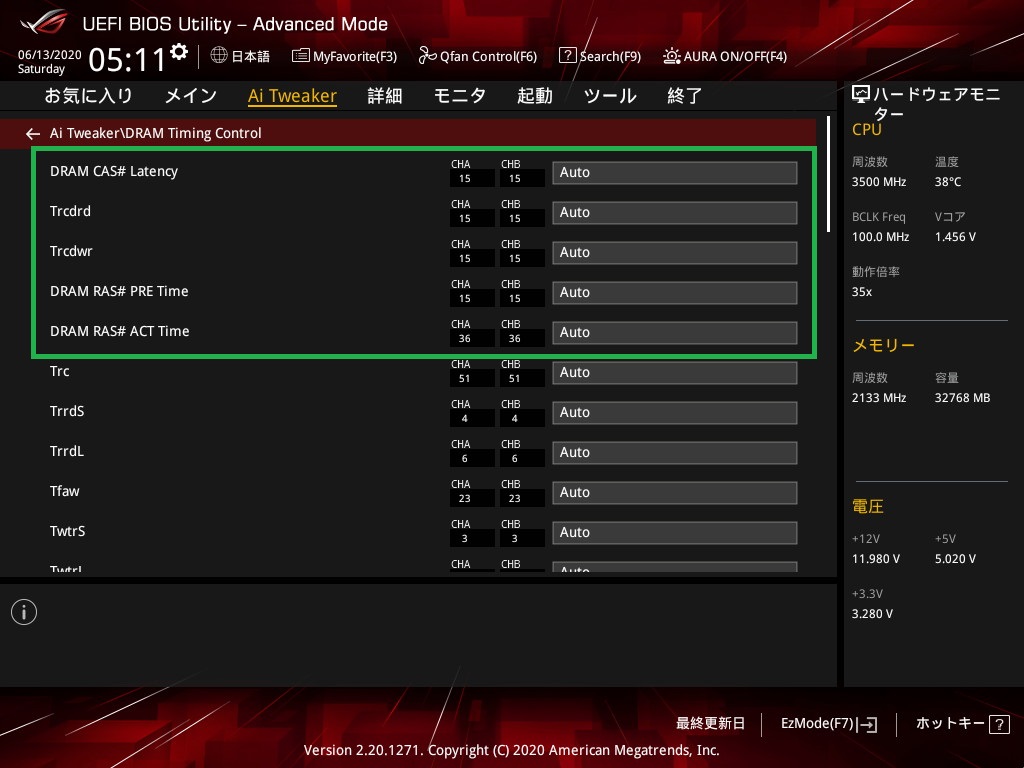Click the Tfaw Auto field
Viewport: 1024px width, 768px height.
point(675,492)
